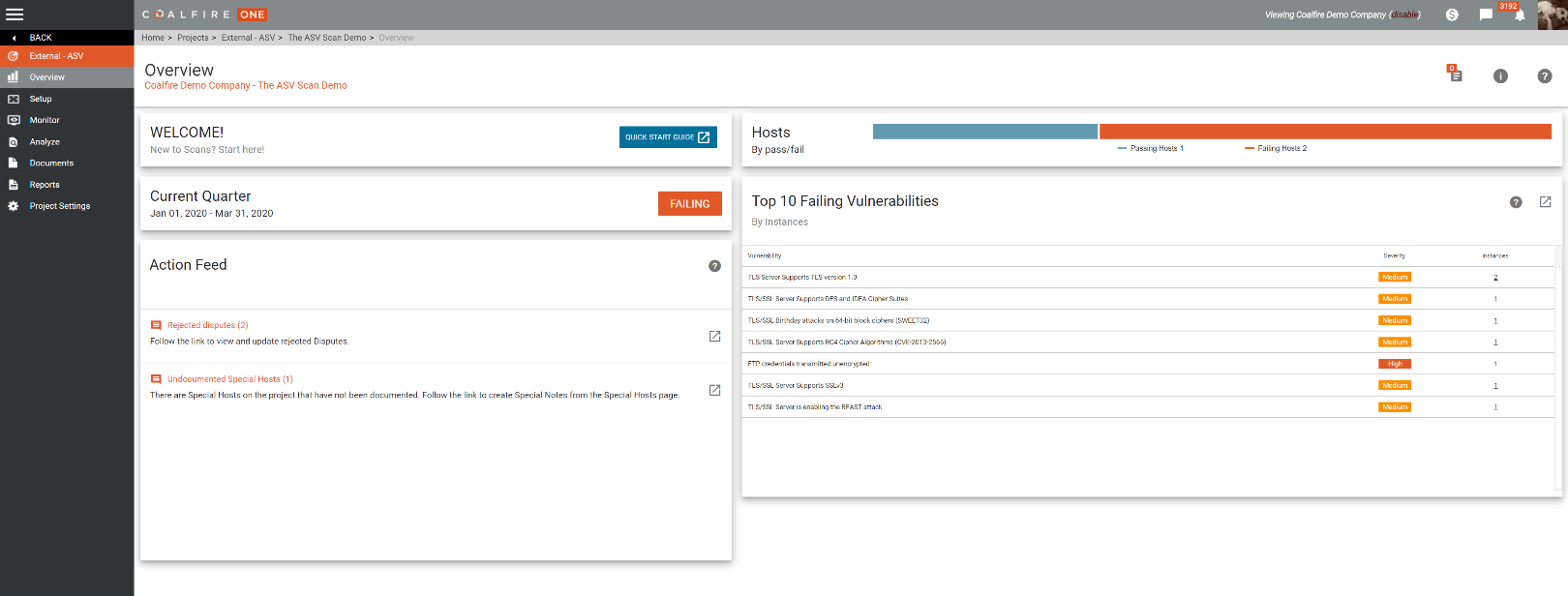1568x596 pixels.
Task: Click the Analyze magnifier document icon
Action: 13,141
